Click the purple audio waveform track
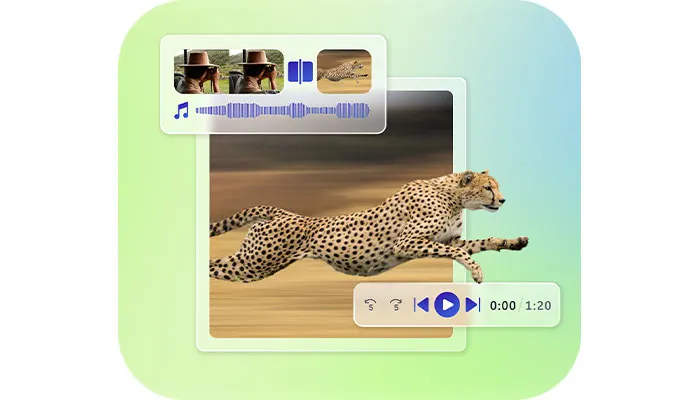700x400 pixels. pos(282,111)
